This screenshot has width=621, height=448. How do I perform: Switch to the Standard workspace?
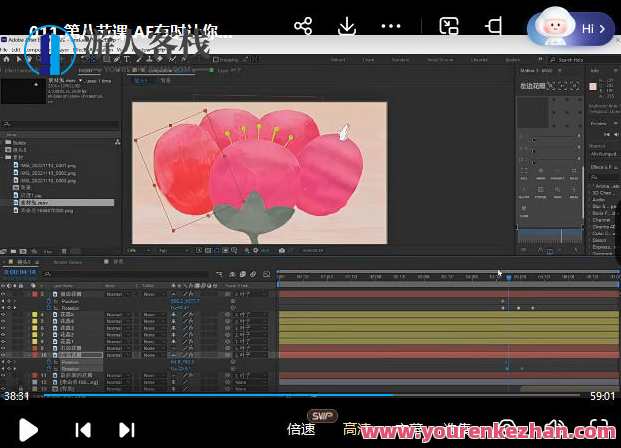pos(400,60)
